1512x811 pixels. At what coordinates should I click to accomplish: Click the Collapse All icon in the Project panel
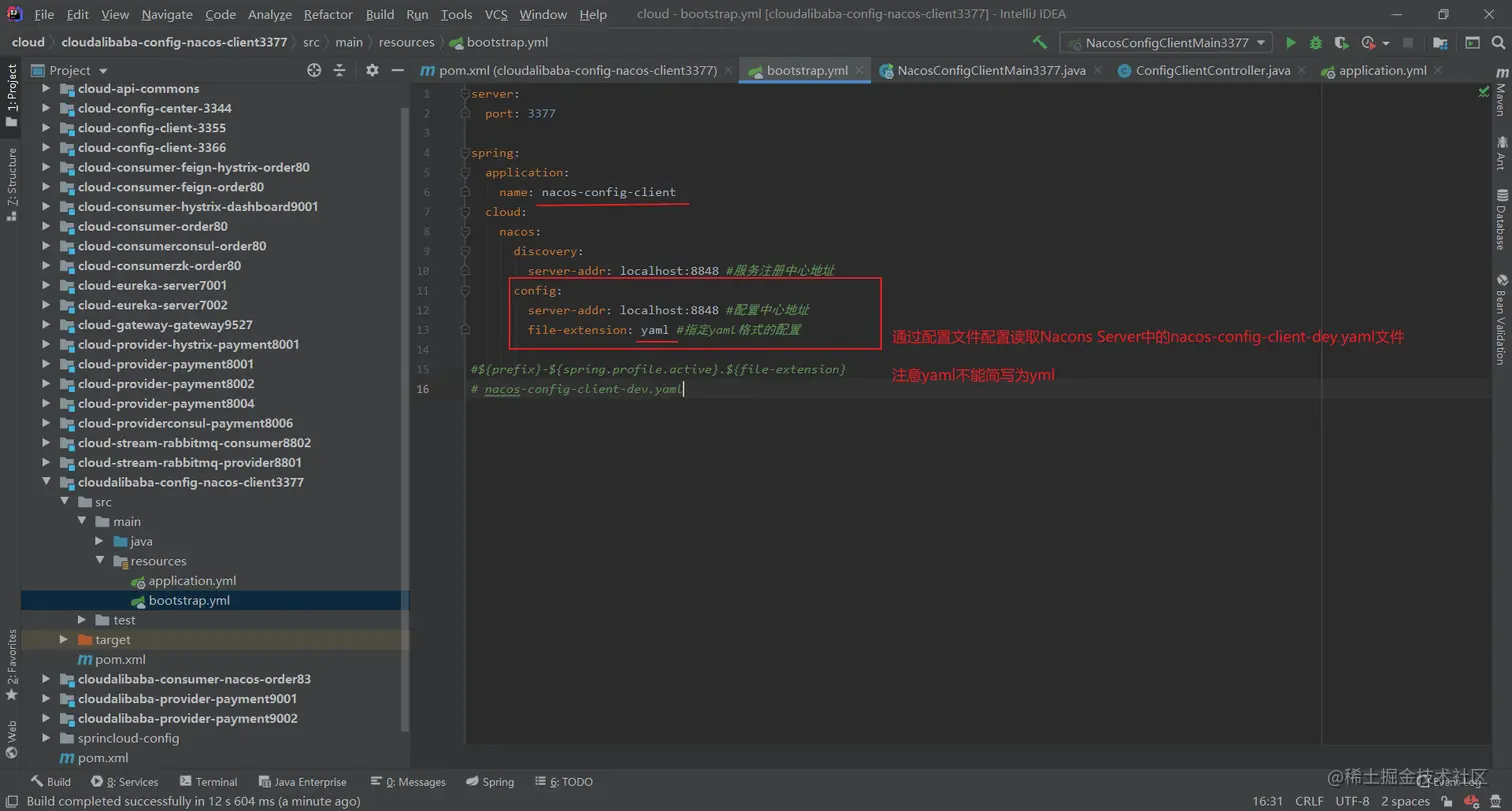tap(339, 70)
